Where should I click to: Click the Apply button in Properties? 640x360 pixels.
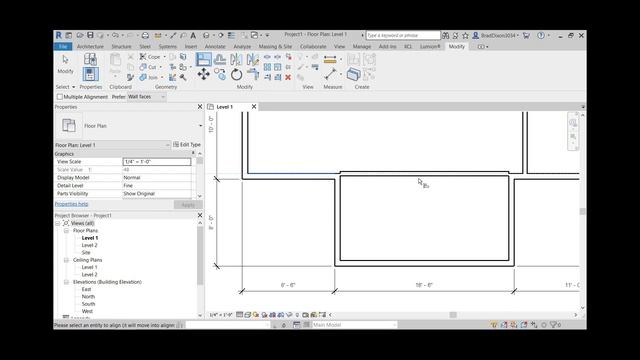[x=188, y=204]
